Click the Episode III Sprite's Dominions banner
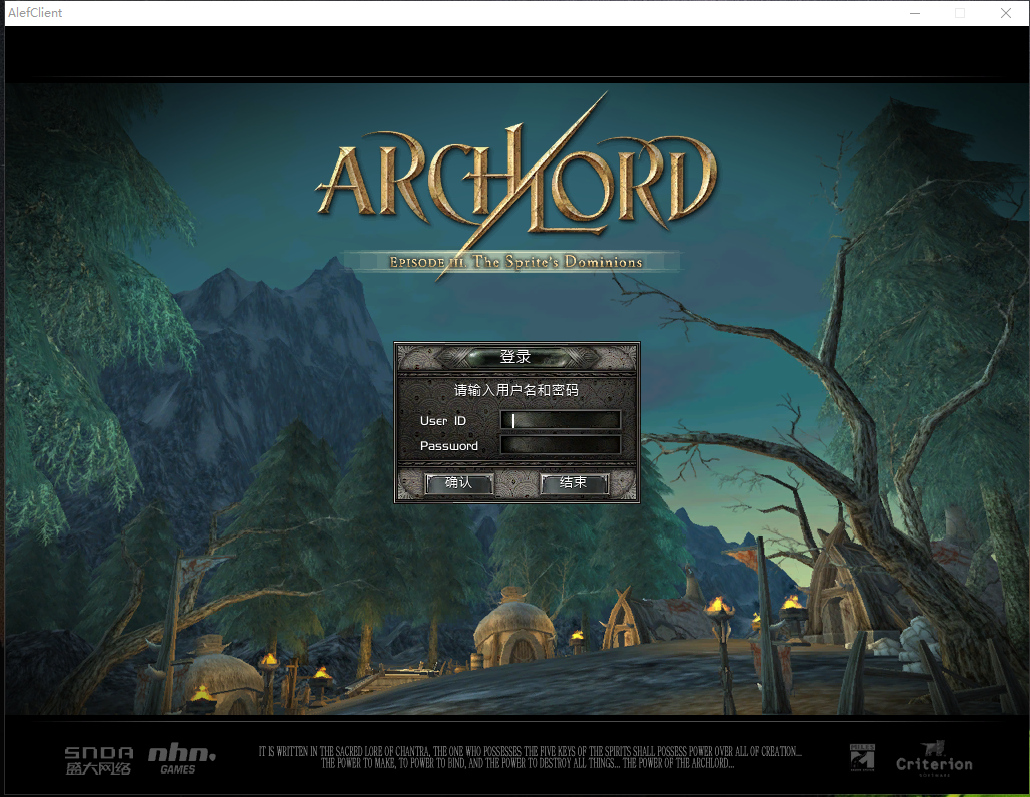The height and width of the screenshot is (797, 1030). 515,263
